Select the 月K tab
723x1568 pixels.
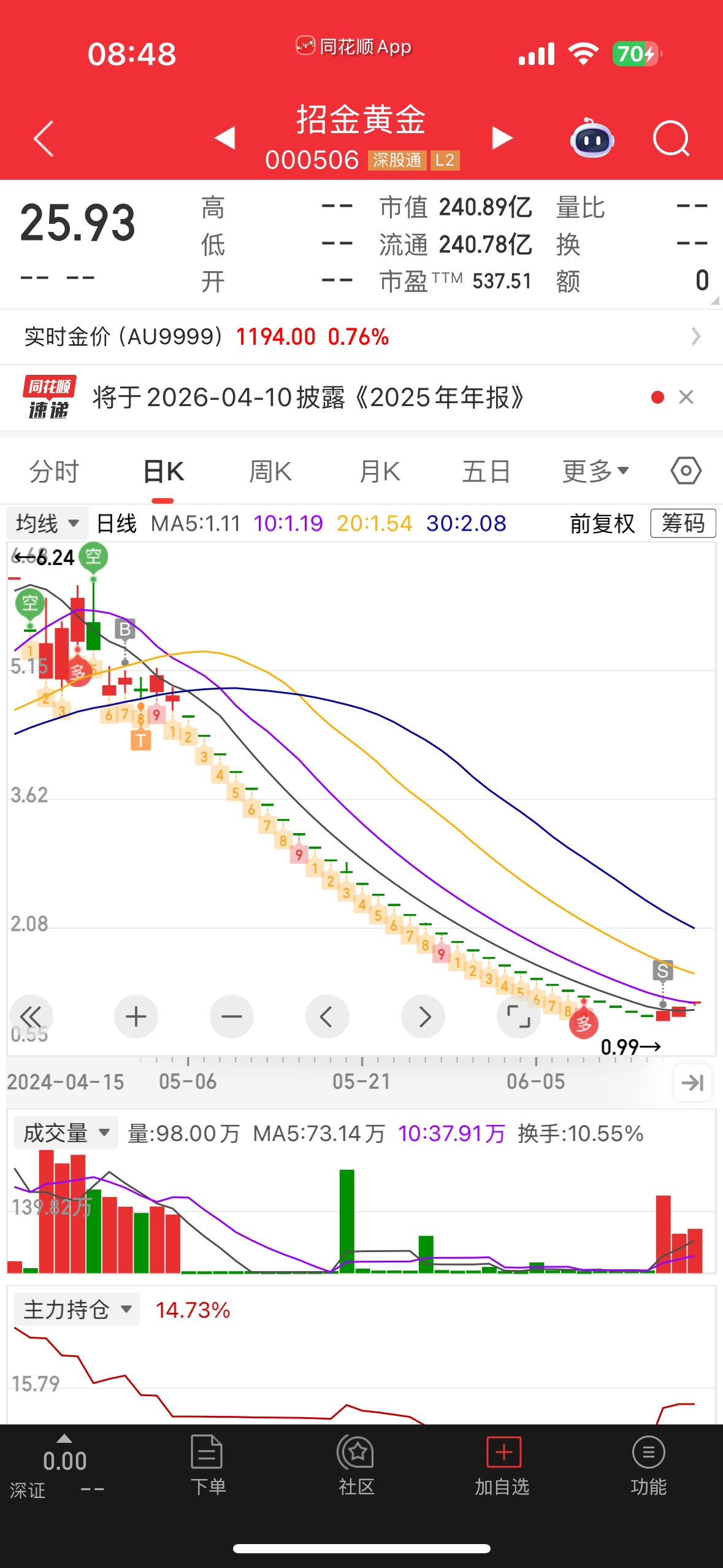(380, 472)
